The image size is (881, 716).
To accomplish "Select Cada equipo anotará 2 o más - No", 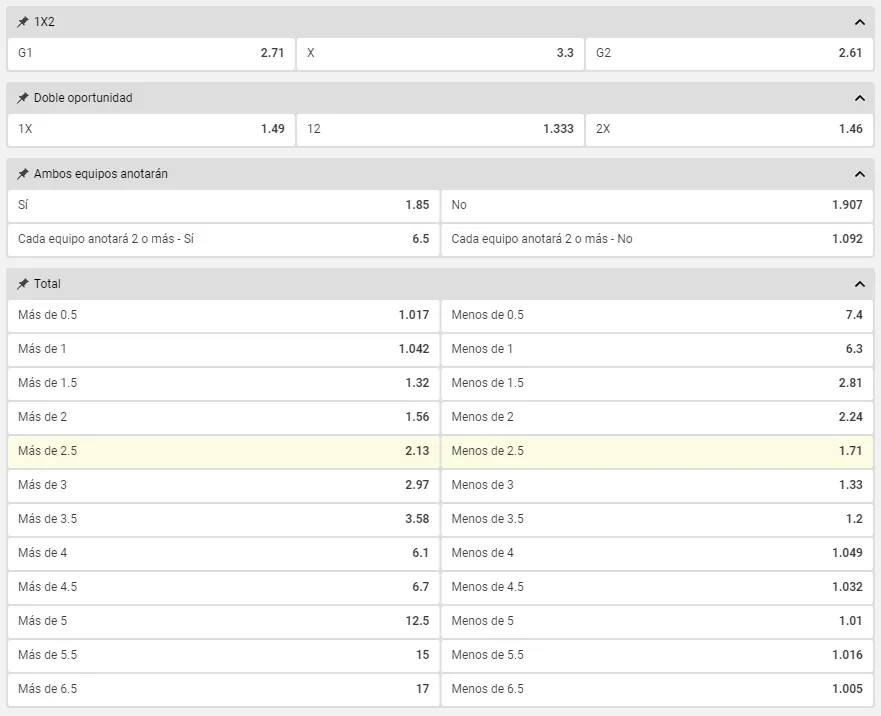I will click(x=657, y=239).
